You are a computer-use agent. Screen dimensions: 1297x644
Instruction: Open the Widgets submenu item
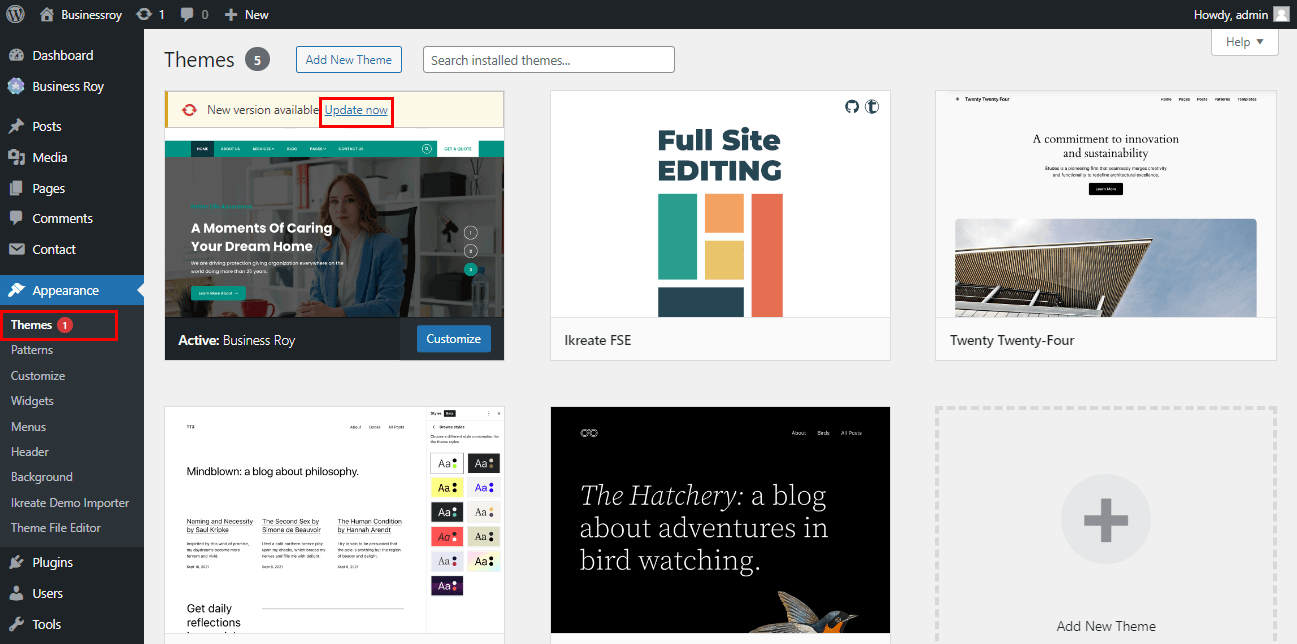(x=32, y=401)
